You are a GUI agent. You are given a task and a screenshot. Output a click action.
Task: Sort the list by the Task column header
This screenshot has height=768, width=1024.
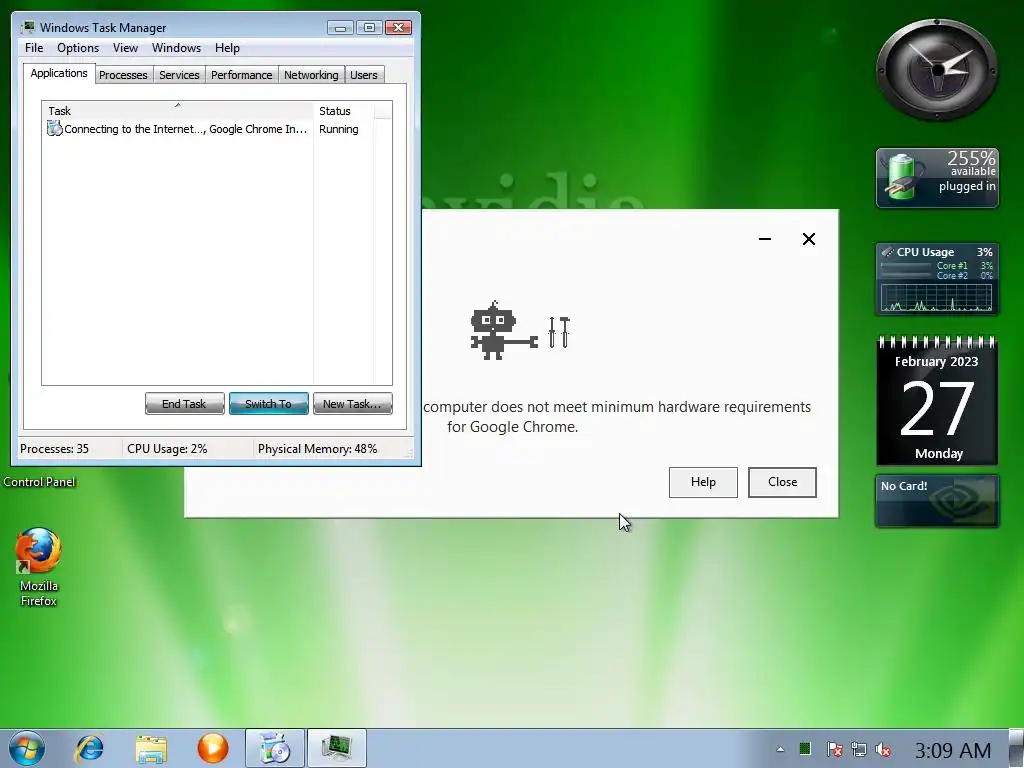[178, 110]
